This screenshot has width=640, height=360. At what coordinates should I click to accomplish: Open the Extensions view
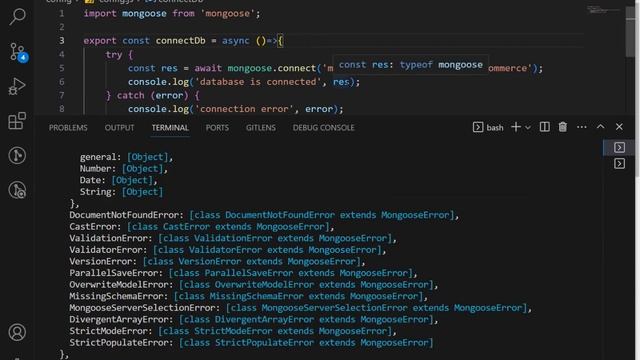click(17, 121)
